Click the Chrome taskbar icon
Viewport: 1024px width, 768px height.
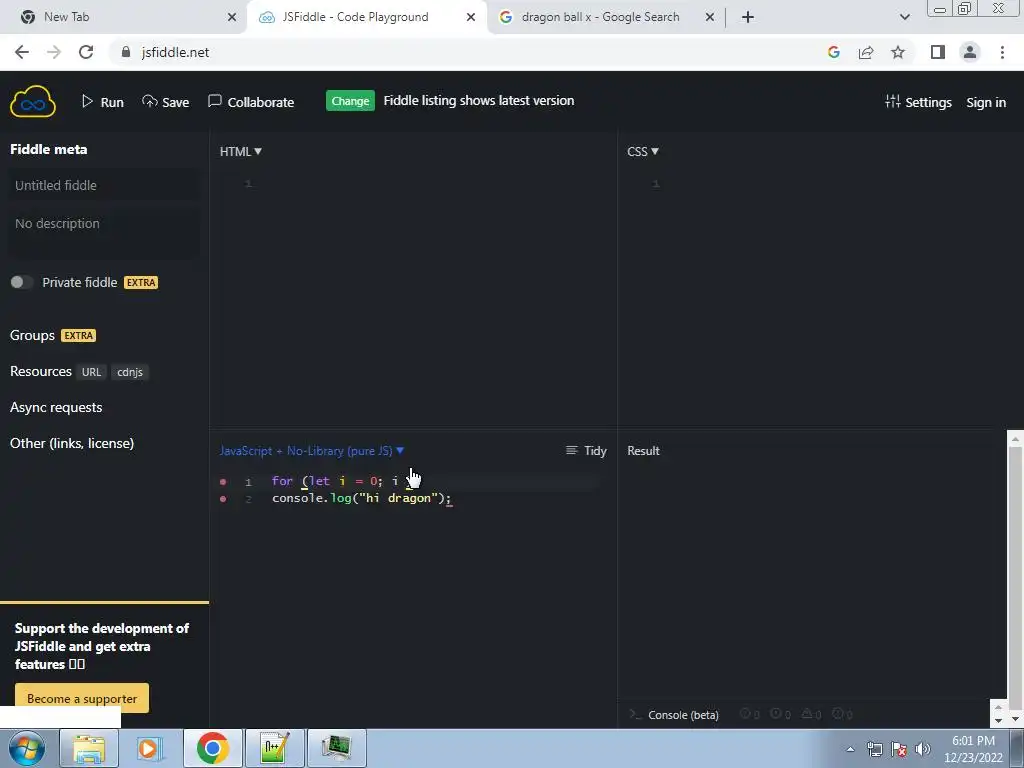point(212,748)
